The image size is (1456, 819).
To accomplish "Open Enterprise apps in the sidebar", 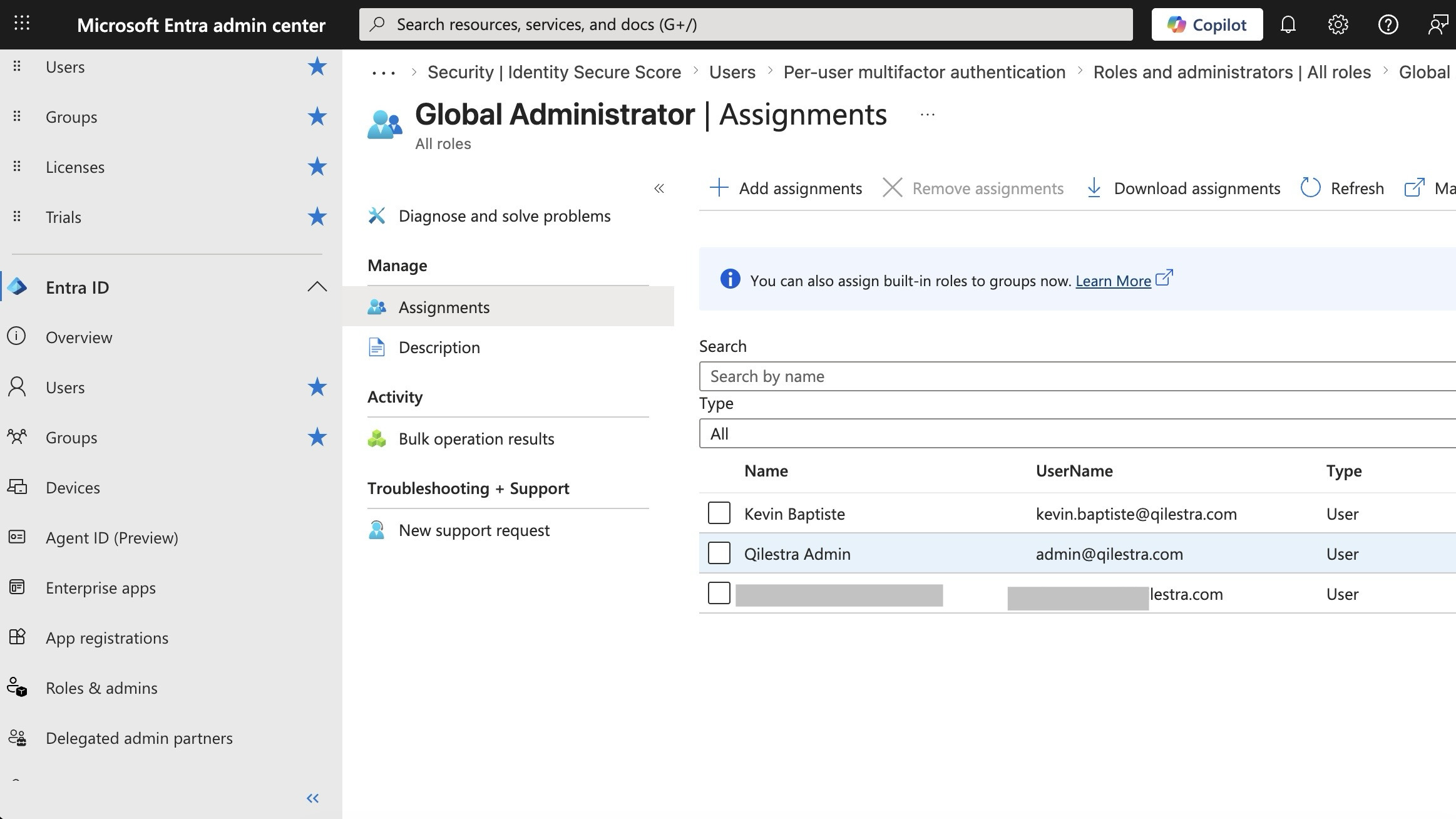I will pyautogui.click(x=100, y=587).
